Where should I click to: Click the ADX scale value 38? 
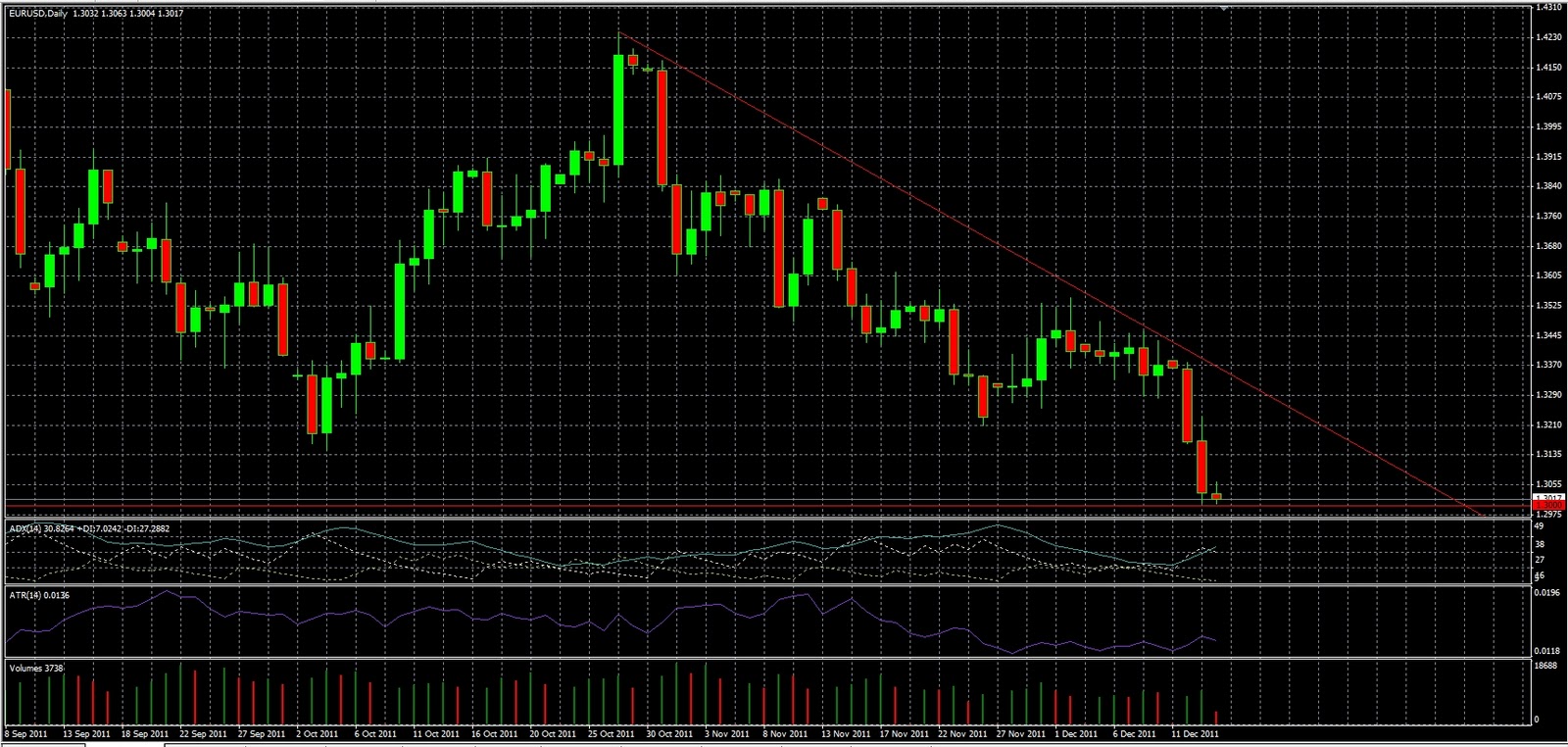(x=1540, y=543)
